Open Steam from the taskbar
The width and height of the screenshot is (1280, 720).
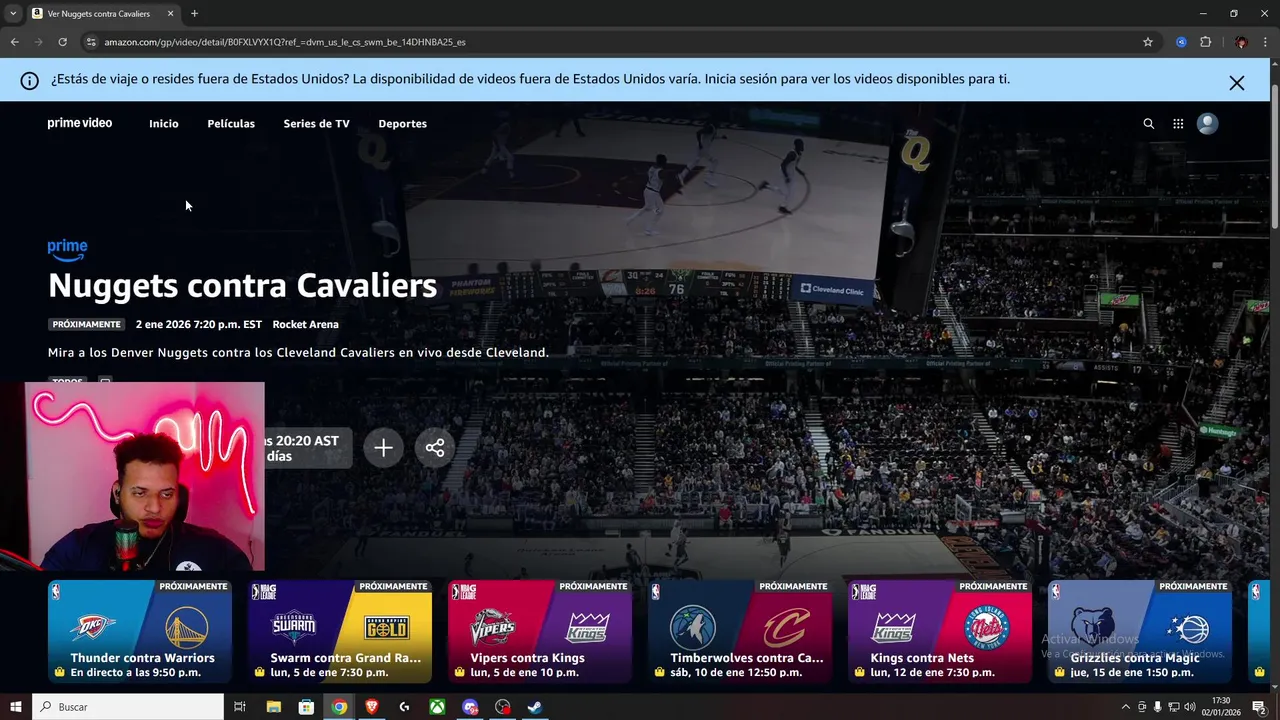535,707
